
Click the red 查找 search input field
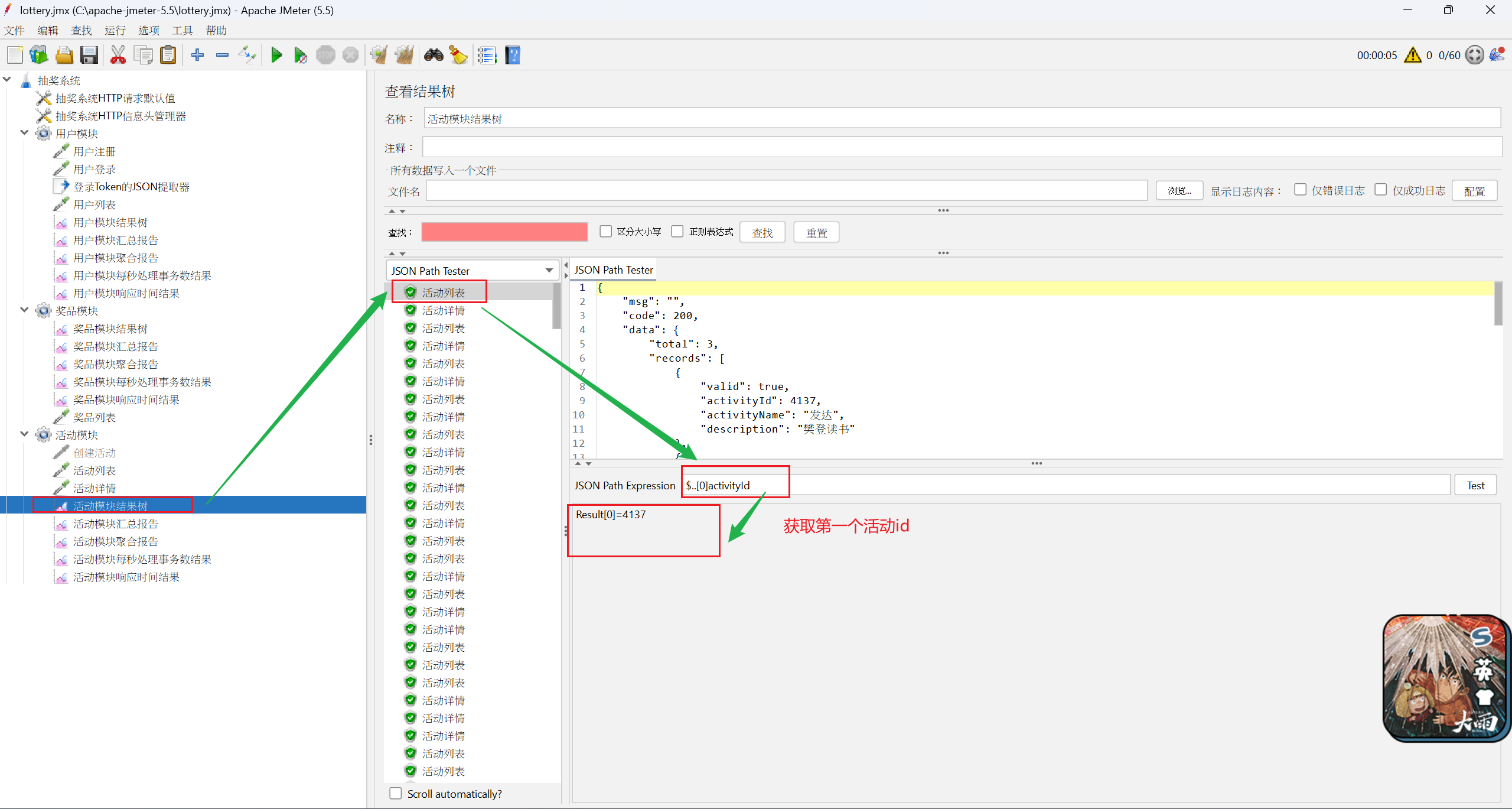pos(504,232)
